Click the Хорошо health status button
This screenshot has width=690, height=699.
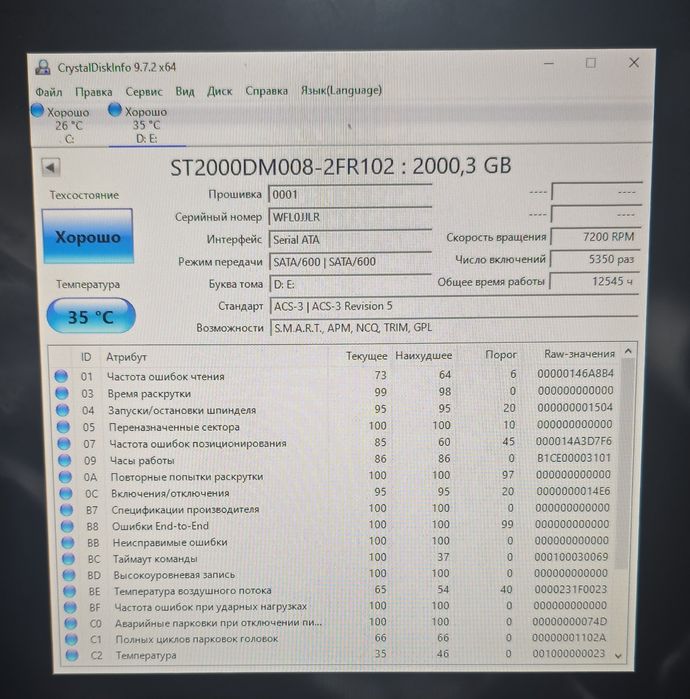coord(87,236)
